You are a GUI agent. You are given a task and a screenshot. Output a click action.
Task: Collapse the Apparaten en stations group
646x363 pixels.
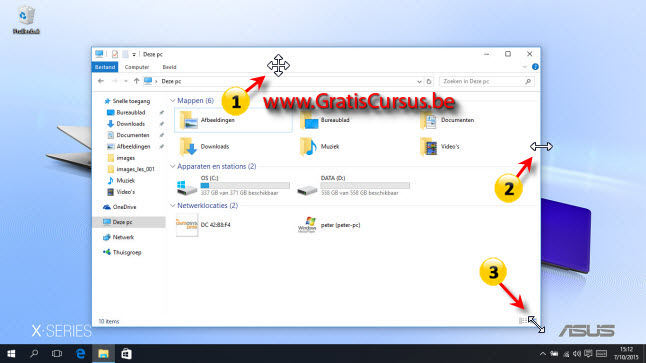173,166
